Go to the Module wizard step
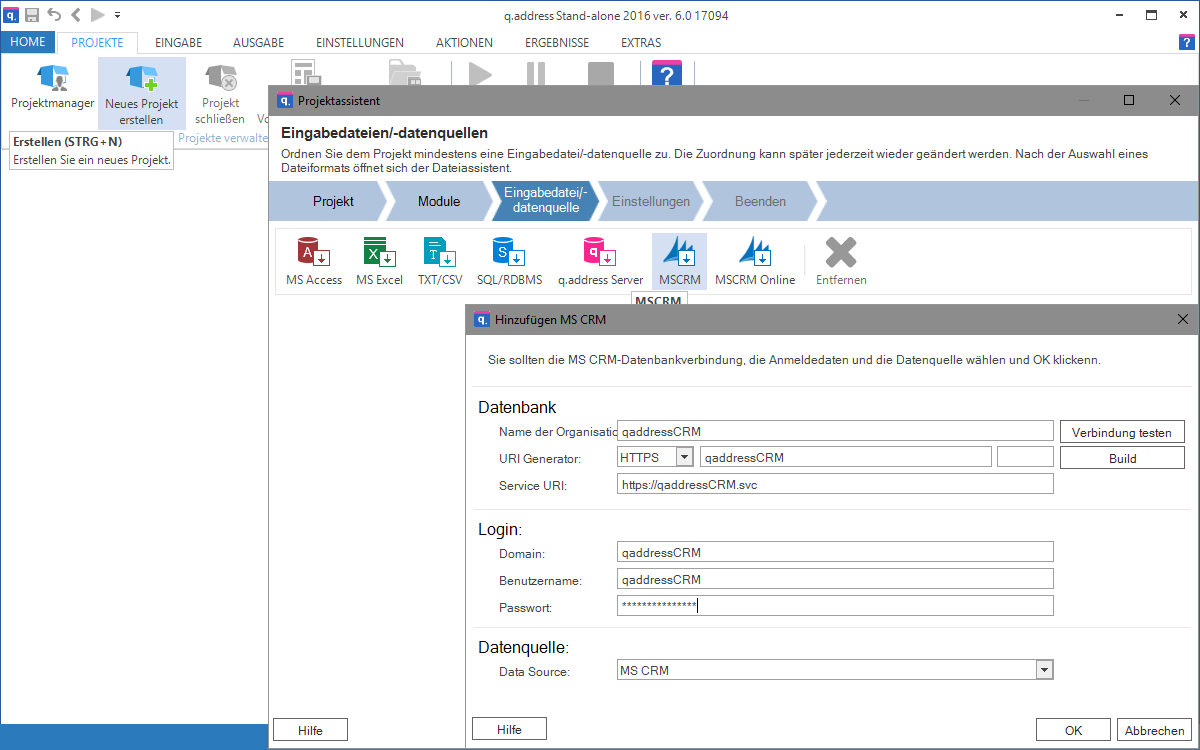Viewport: 1200px width, 750px height. pyautogui.click(x=438, y=201)
